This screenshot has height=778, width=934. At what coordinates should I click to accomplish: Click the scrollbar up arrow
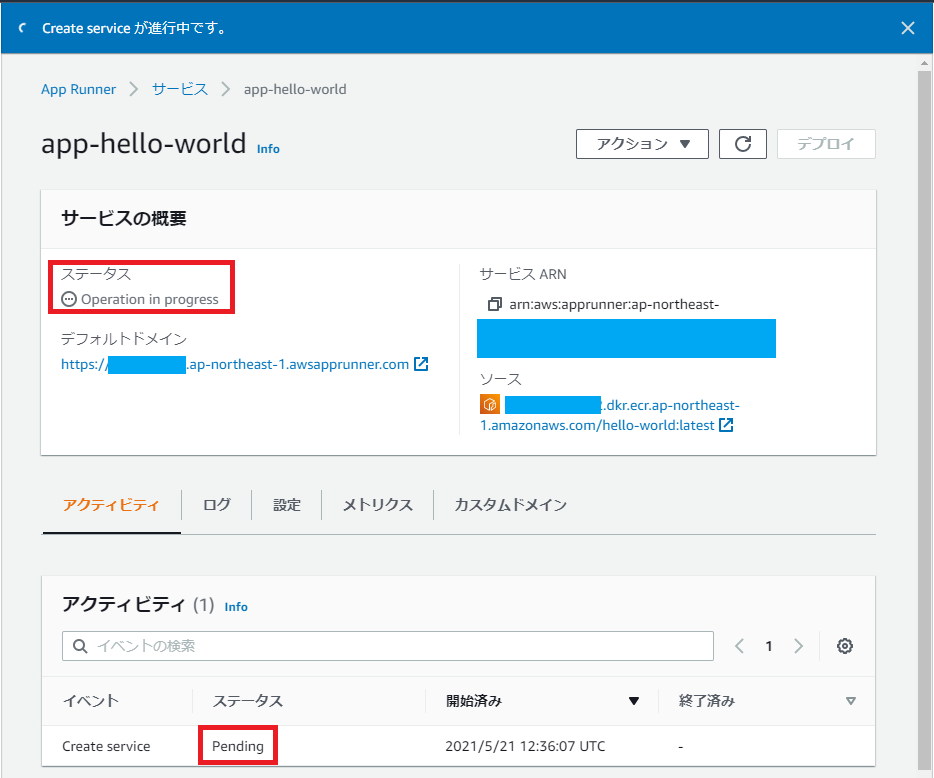924,63
